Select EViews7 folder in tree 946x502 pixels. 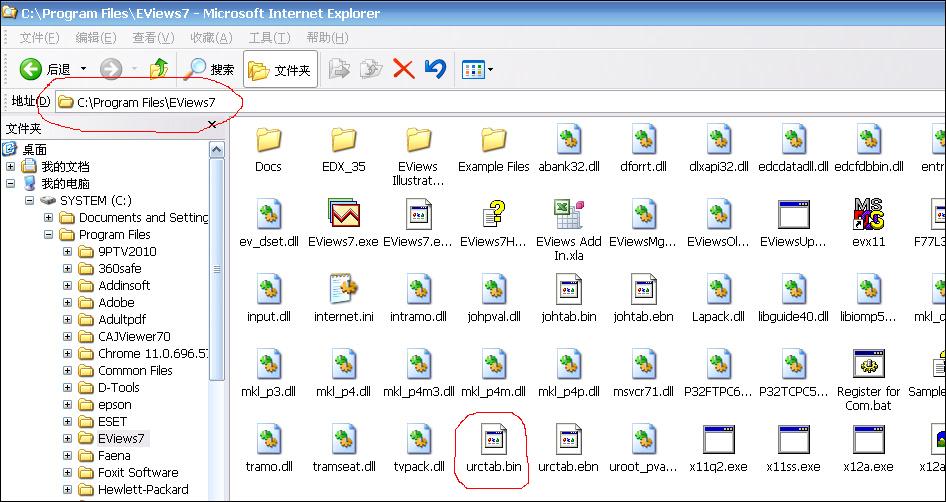[122, 438]
